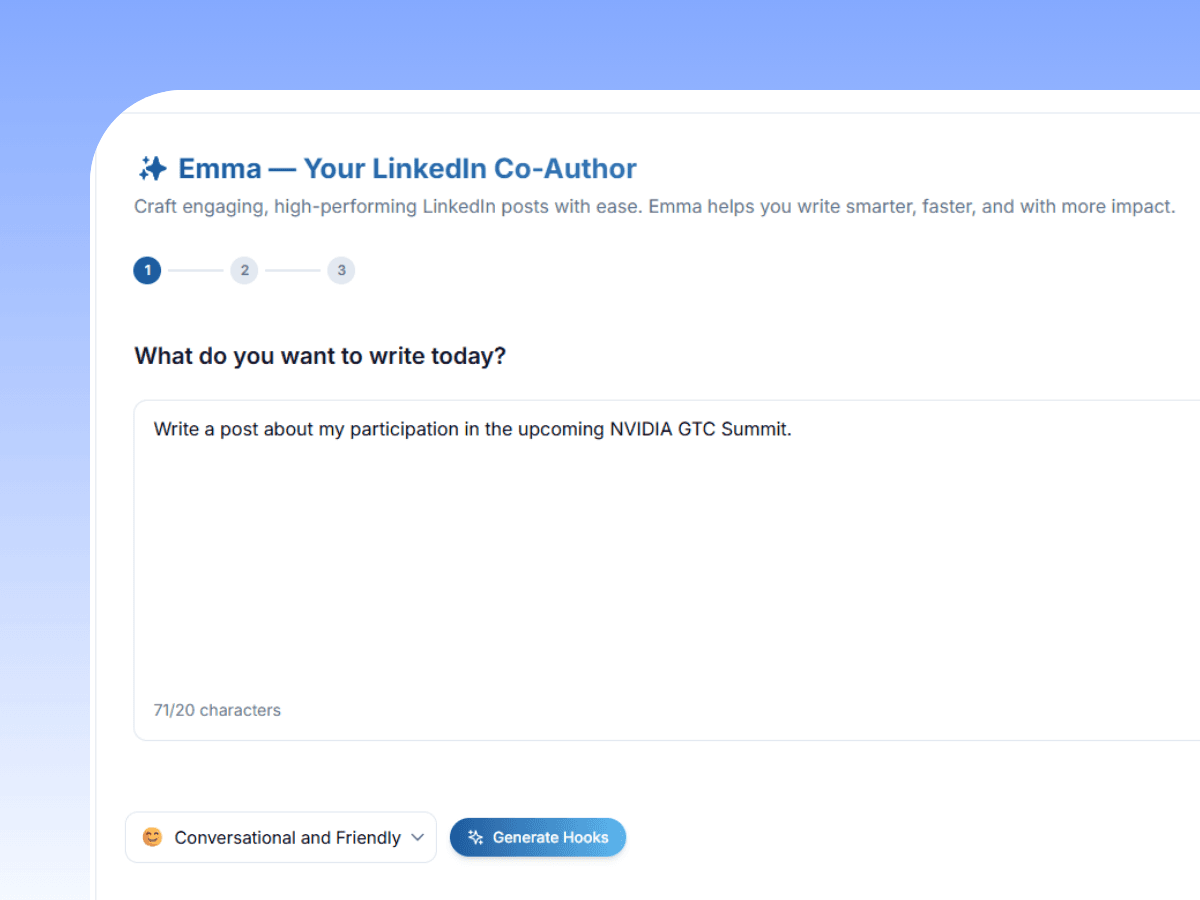This screenshot has height=900, width=1200.
Task: Select step 1 in the progress indicator
Action: pyautogui.click(x=146, y=270)
